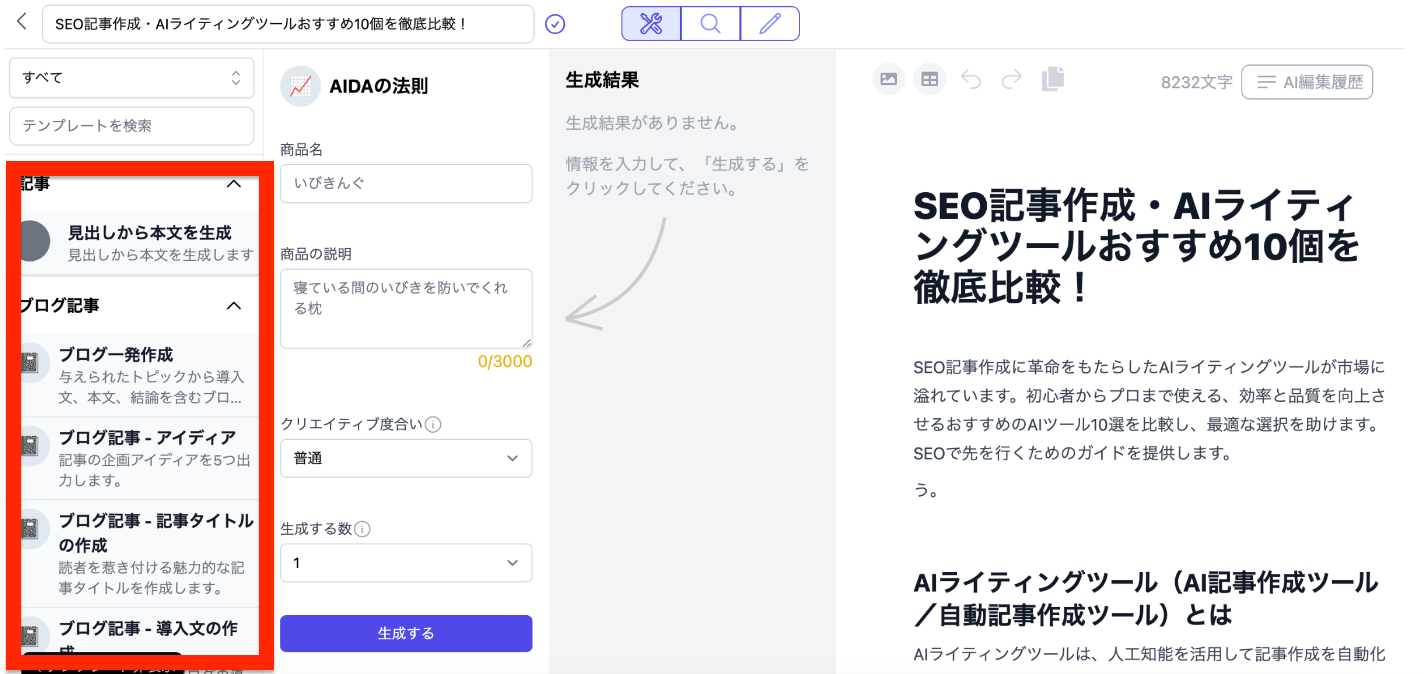1424x674 pixels.
Task: Edit the article title field
Action: [x=288, y=24]
